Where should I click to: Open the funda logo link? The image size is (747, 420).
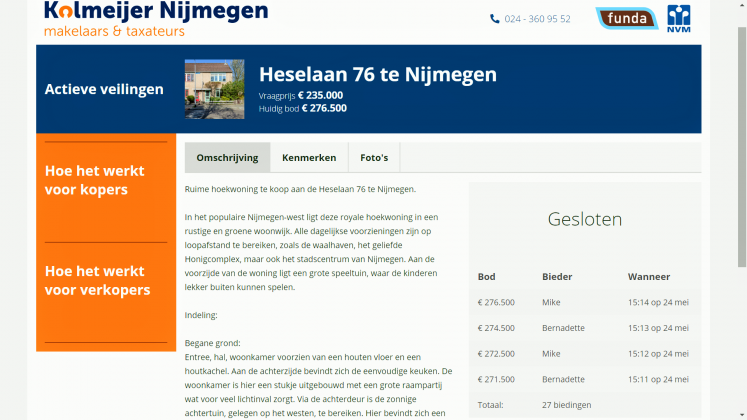(x=626, y=19)
